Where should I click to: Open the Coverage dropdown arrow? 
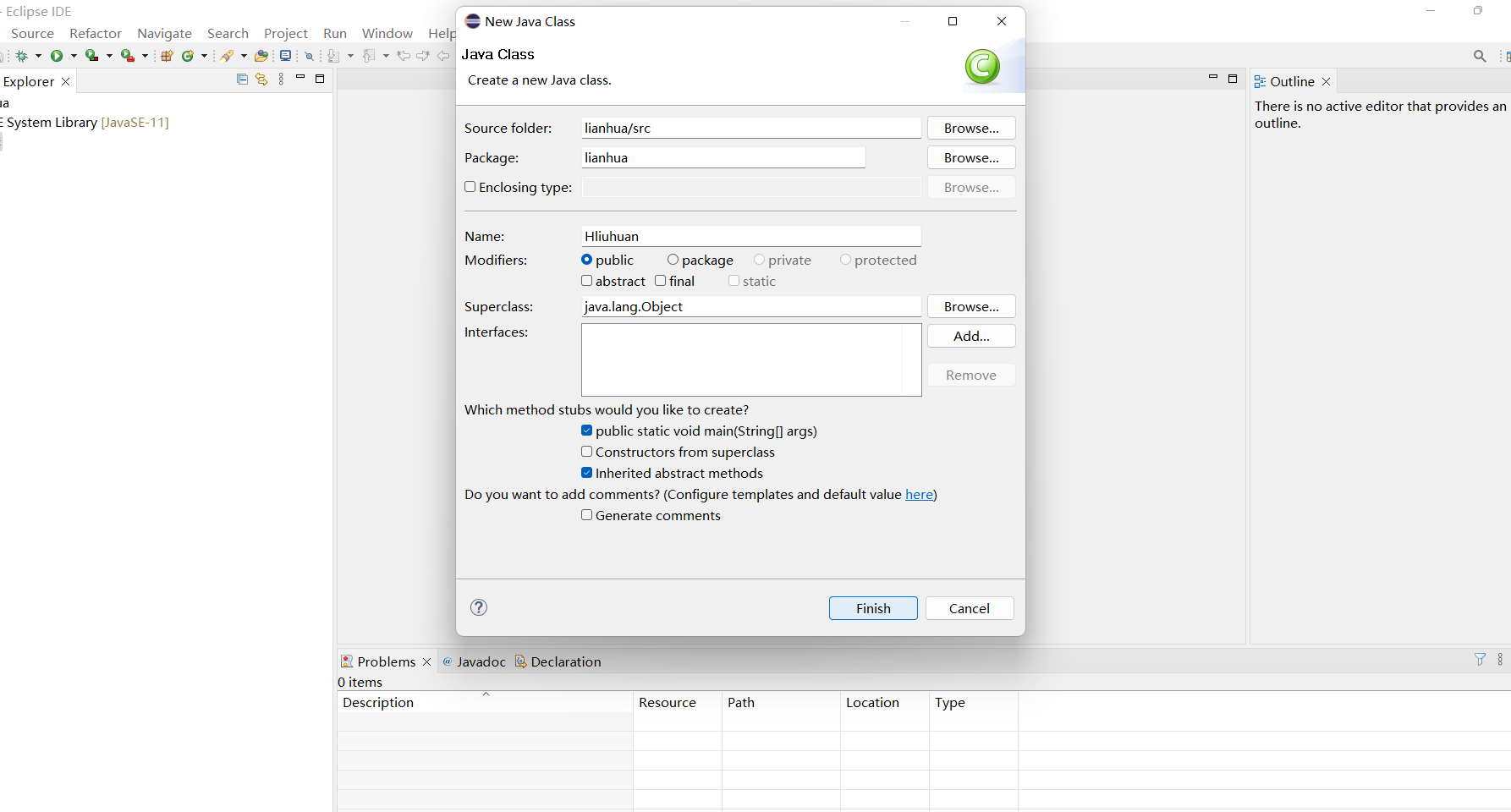[109, 56]
